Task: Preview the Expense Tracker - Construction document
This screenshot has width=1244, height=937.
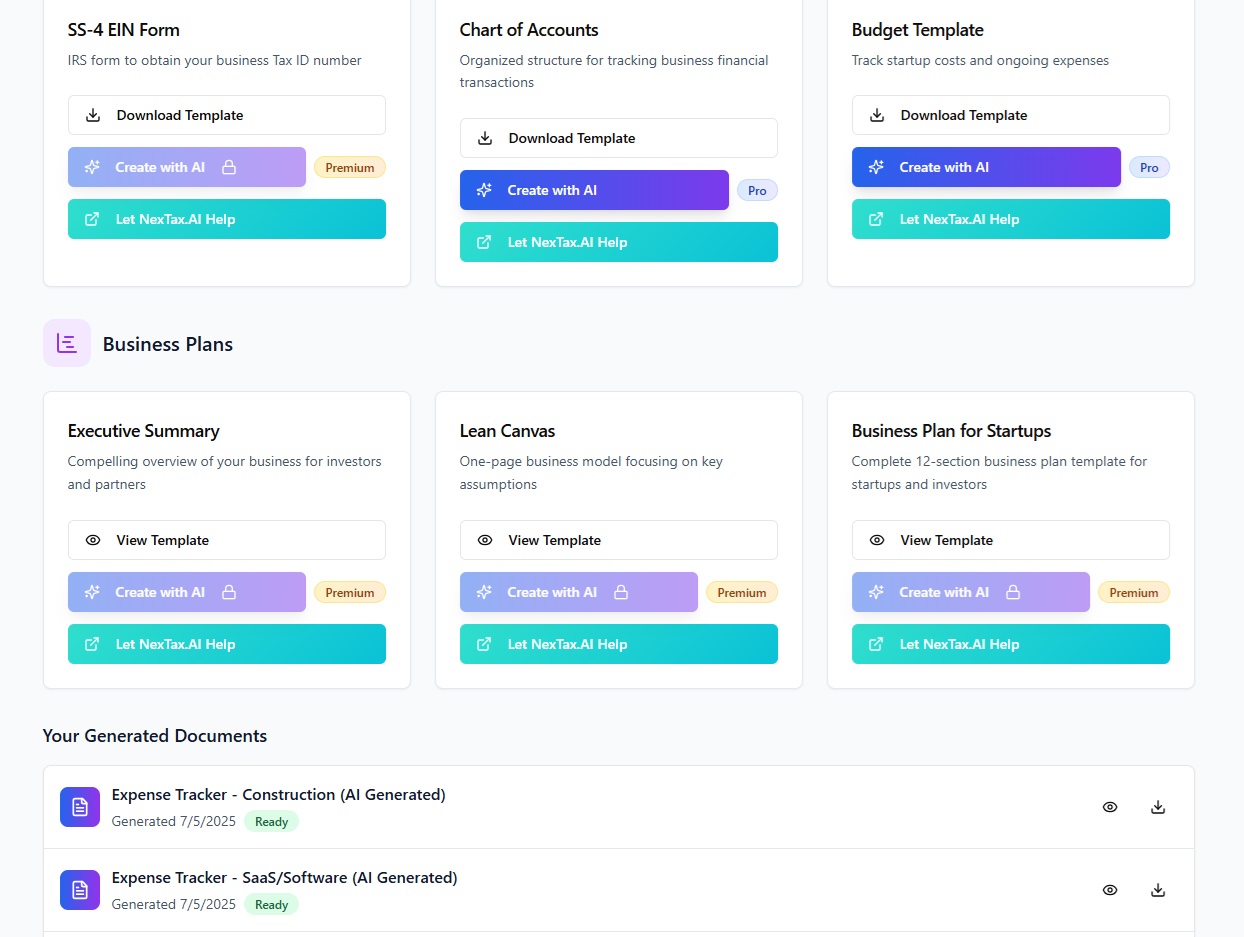Action: (1110, 806)
